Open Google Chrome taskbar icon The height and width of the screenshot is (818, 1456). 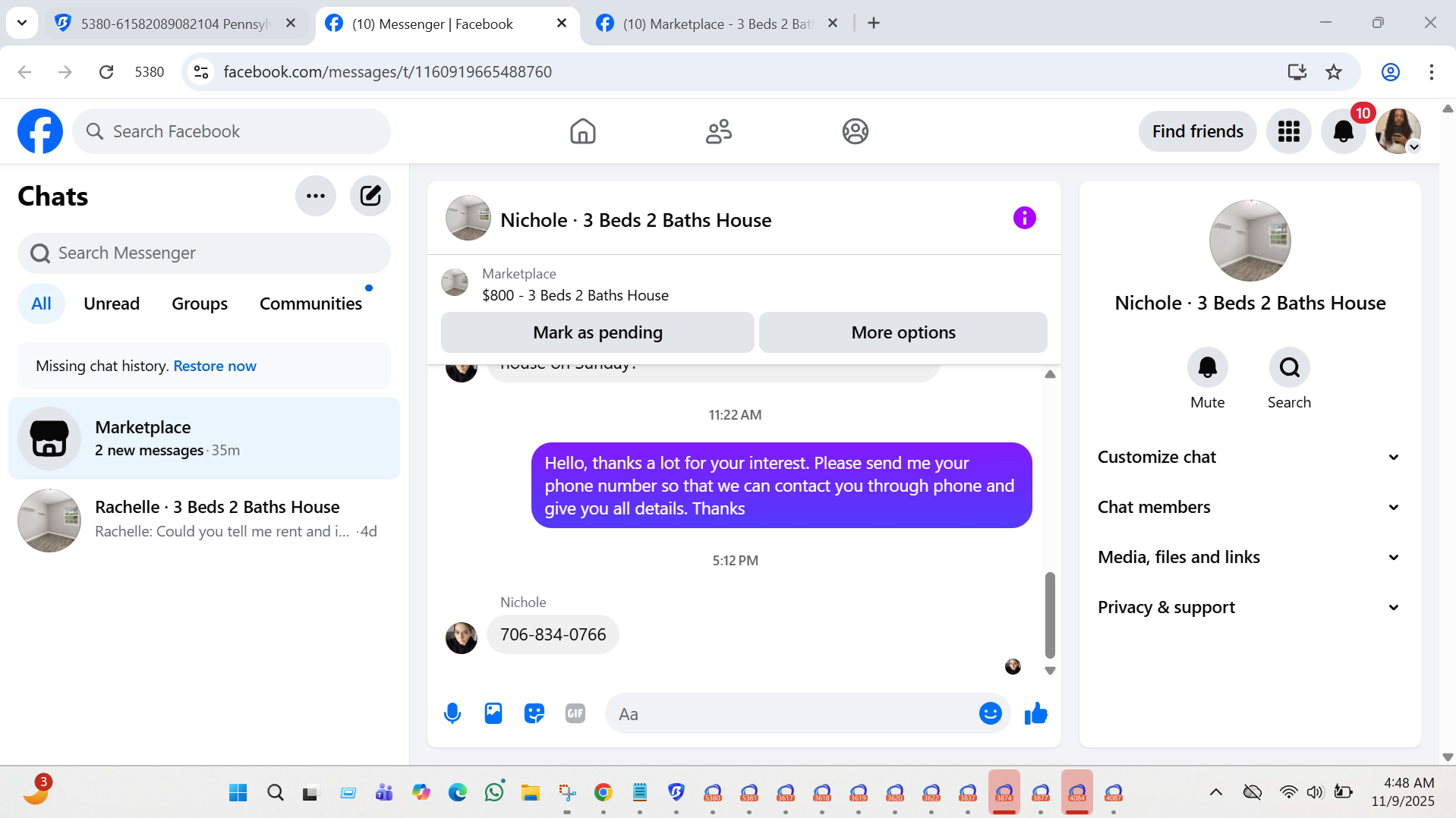click(604, 792)
